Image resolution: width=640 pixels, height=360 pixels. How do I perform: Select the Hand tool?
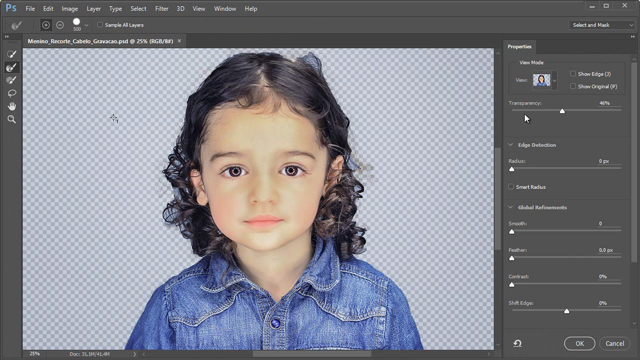click(x=11, y=106)
